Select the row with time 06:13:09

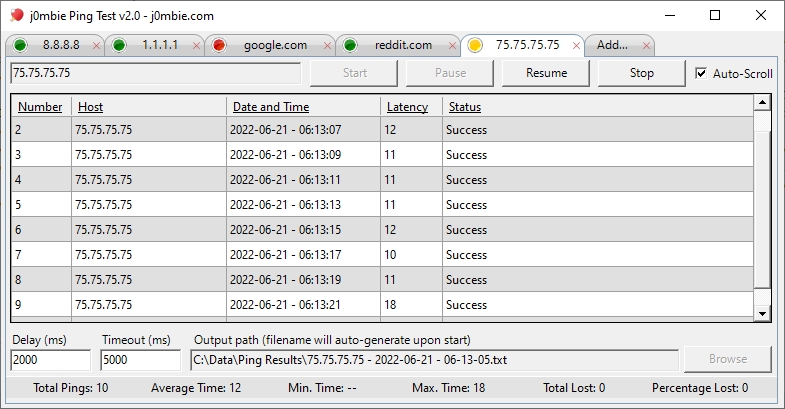(x=382, y=155)
